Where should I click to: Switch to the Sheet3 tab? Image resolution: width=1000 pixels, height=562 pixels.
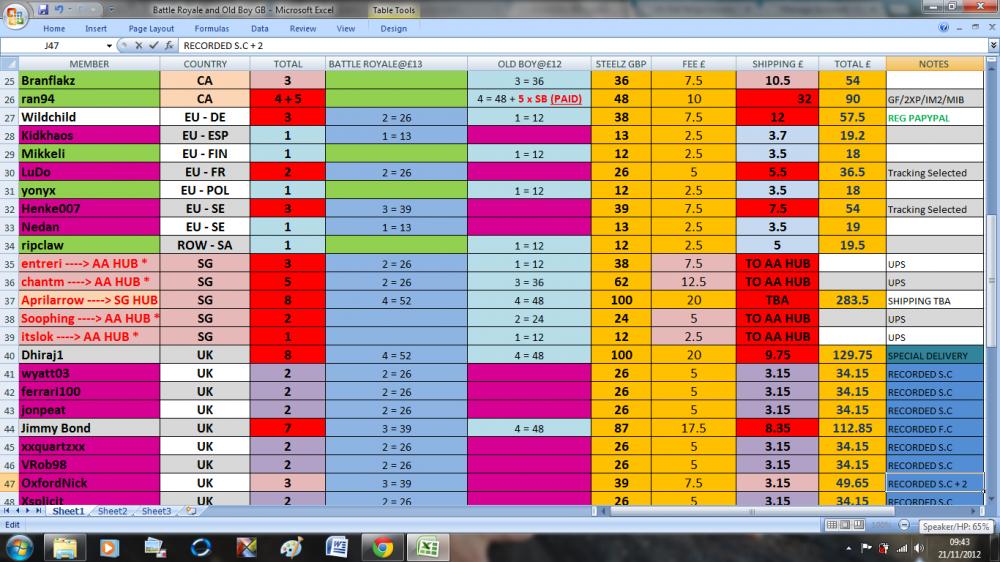pyautogui.click(x=156, y=511)
